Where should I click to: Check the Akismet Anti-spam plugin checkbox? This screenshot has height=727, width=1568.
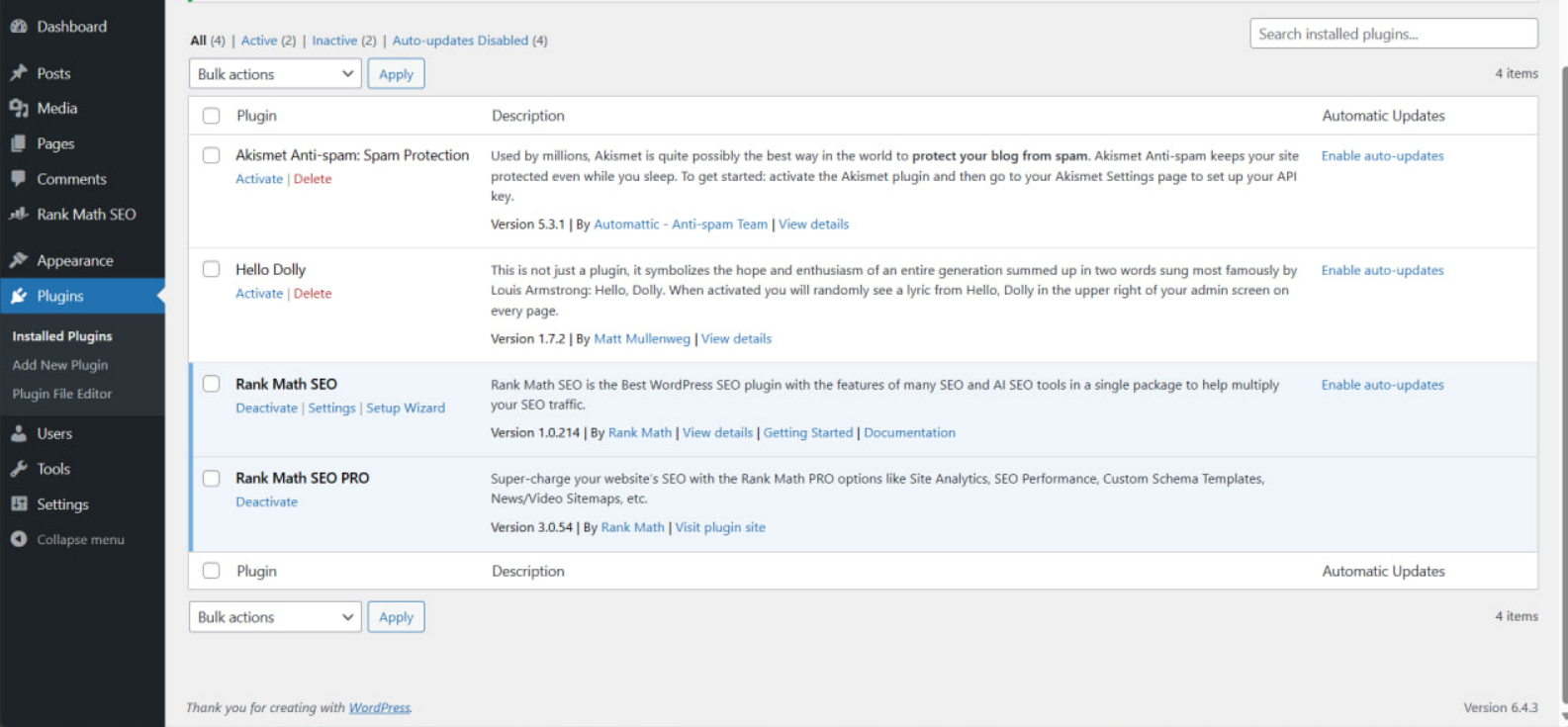pos(211,155)
